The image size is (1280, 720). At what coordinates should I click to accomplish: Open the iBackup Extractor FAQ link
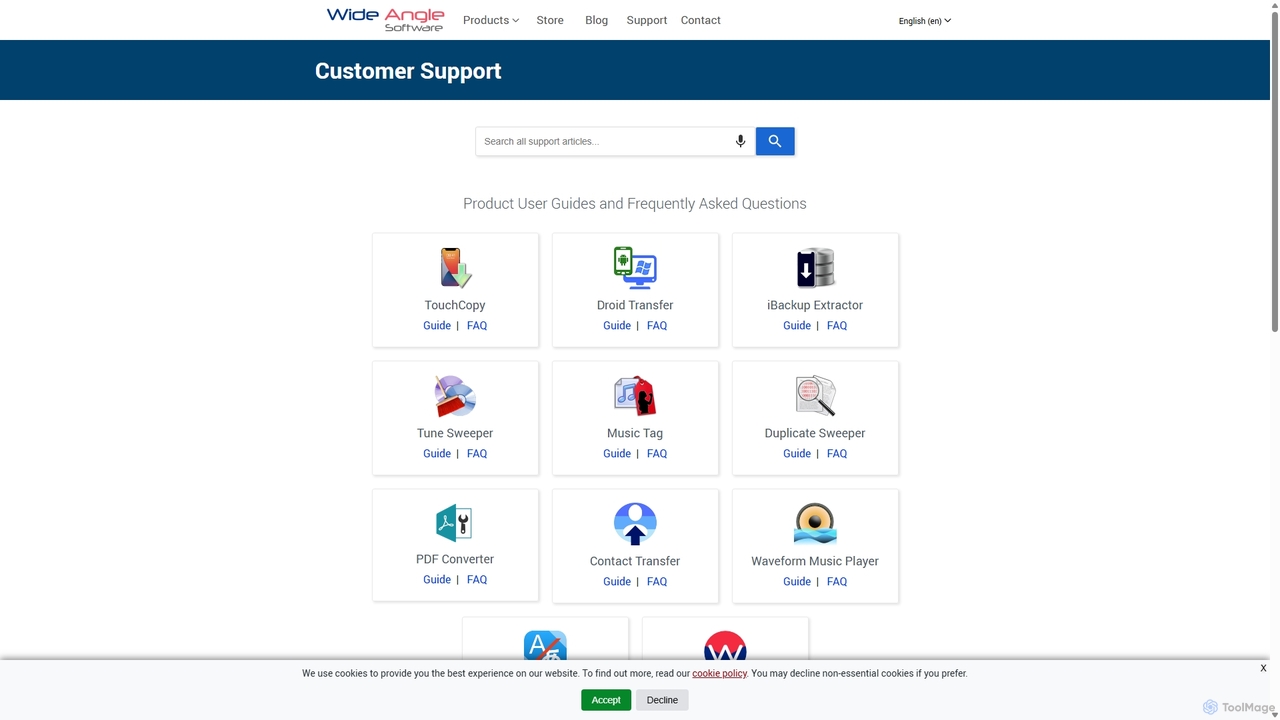pos(837,325)
